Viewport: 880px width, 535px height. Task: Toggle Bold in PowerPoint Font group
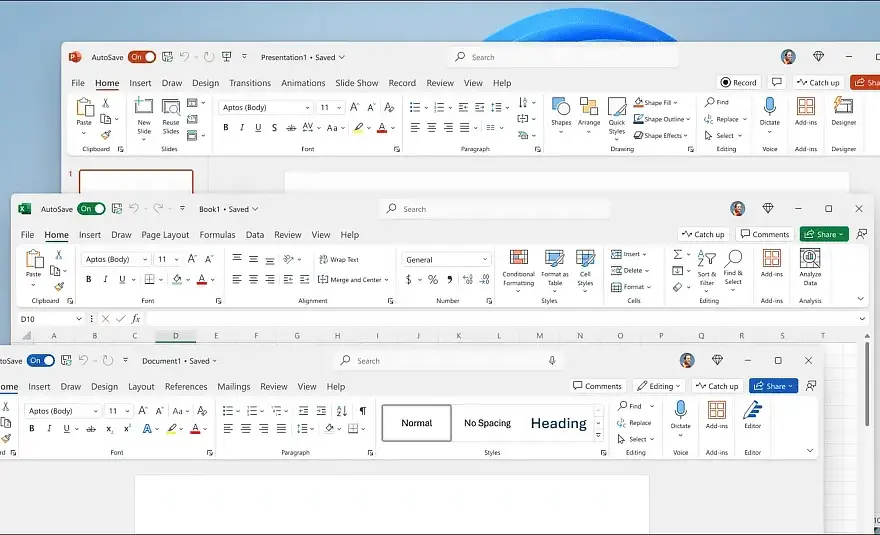[226, 128]
